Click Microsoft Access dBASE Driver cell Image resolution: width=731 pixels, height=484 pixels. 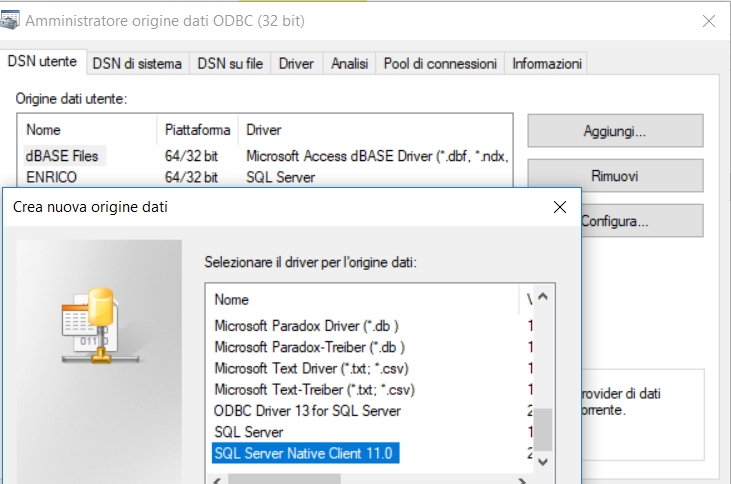pyautogui.click(x=377, y=156)
